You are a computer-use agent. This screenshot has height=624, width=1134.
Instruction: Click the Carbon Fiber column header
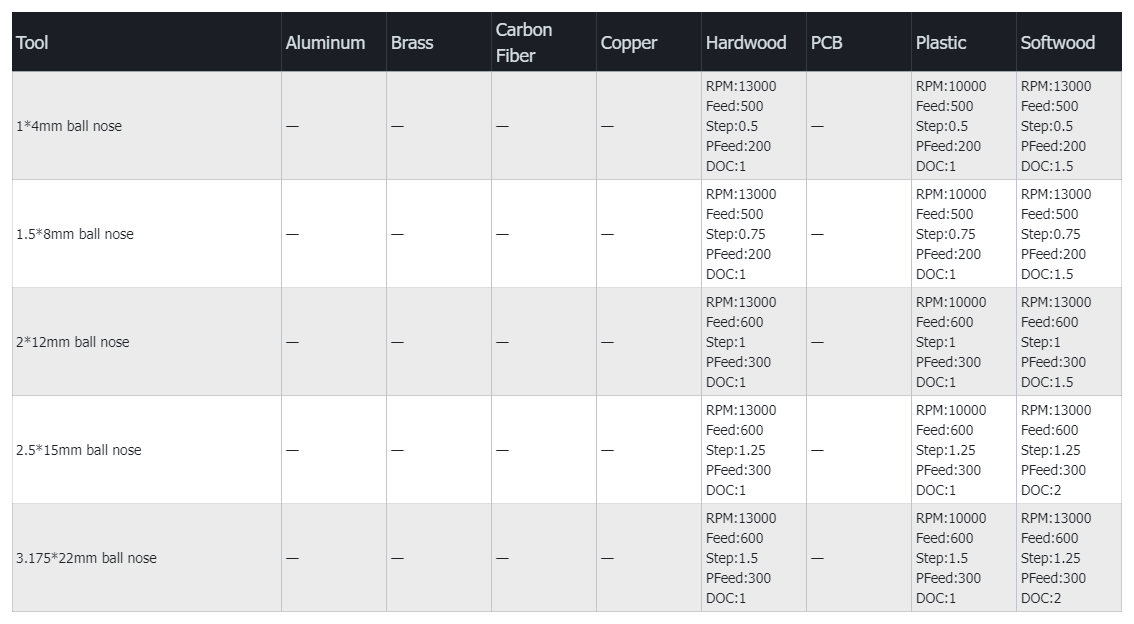[524, 43]
